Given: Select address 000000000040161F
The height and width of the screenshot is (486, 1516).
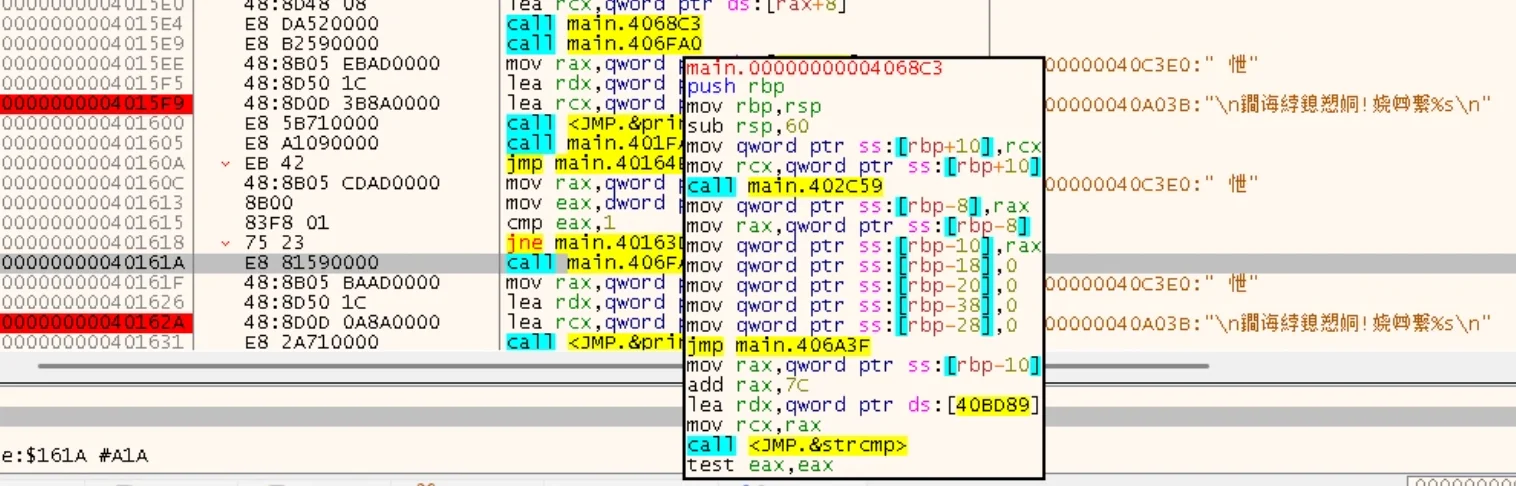Looking at the screenshot, I should pyautogui.click(x=92, y=283).
